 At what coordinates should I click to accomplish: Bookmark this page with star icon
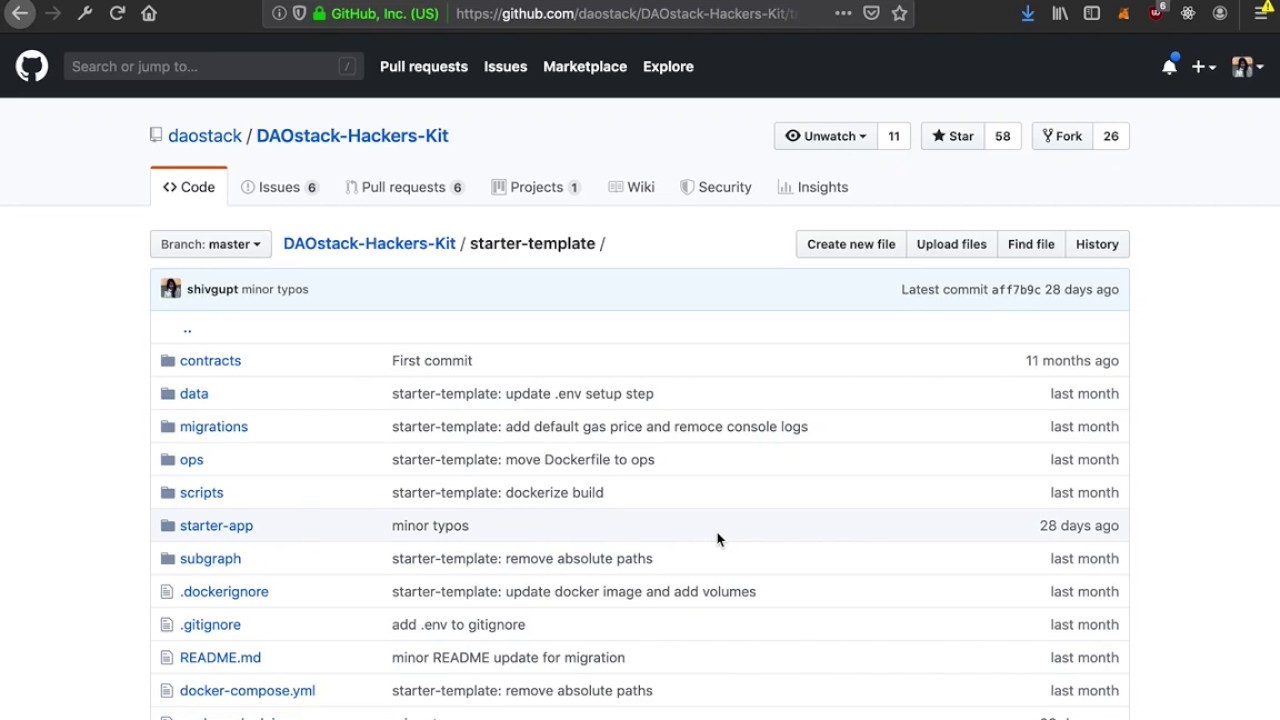[x=899, y=13]
